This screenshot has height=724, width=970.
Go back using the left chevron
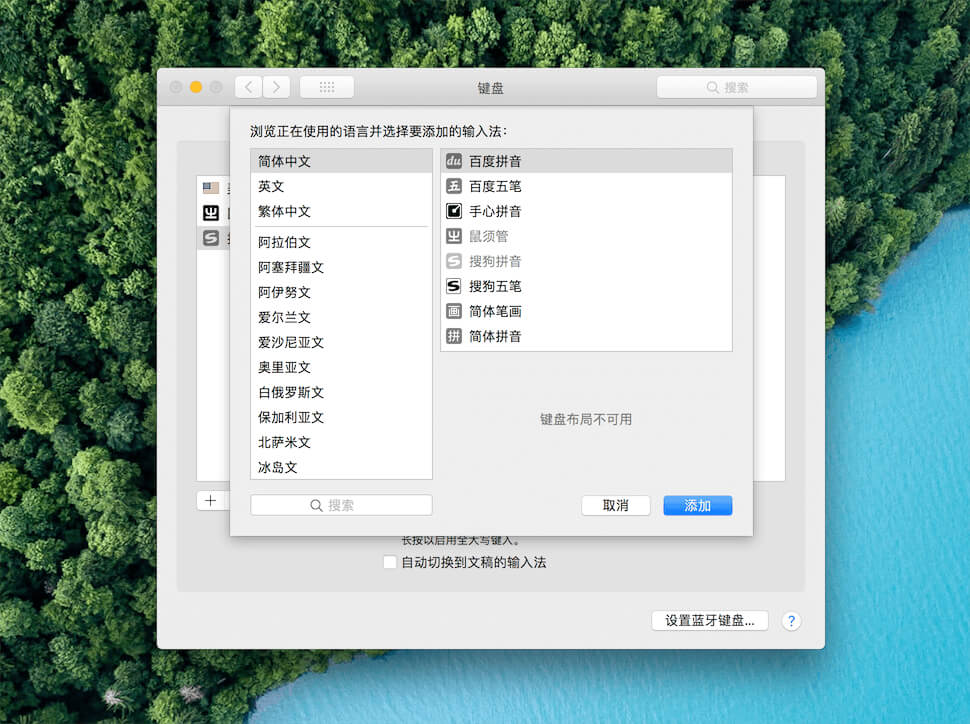pos(248,87)
